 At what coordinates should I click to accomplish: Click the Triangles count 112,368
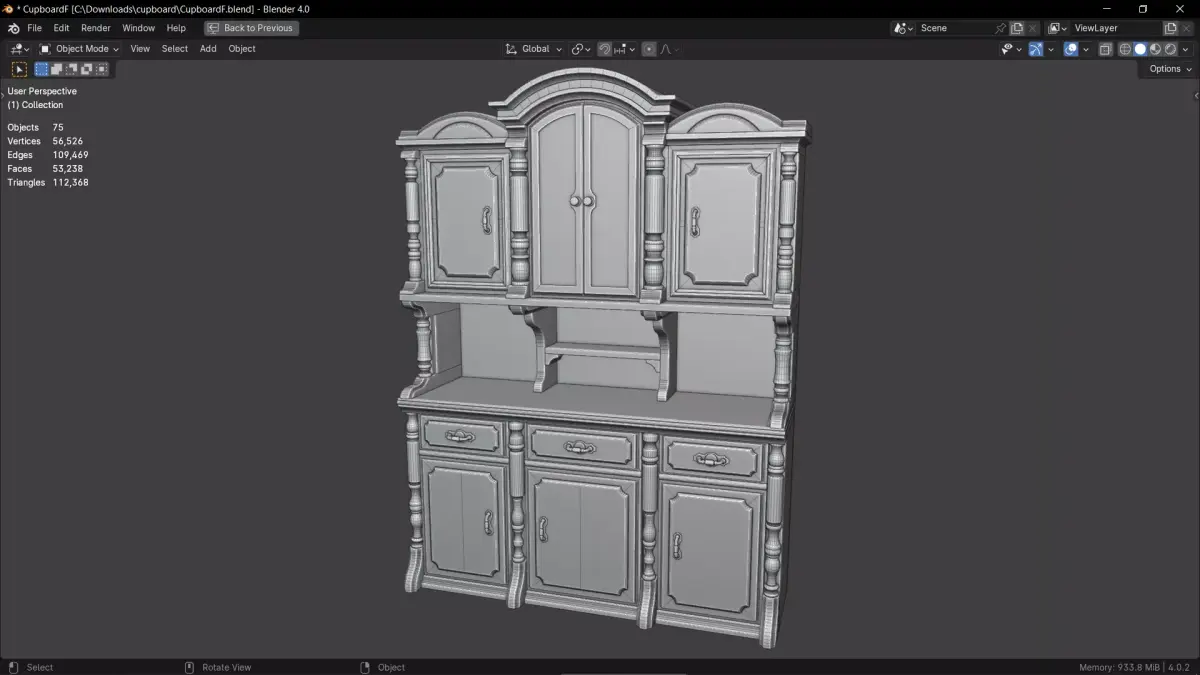tap(70, 183)
